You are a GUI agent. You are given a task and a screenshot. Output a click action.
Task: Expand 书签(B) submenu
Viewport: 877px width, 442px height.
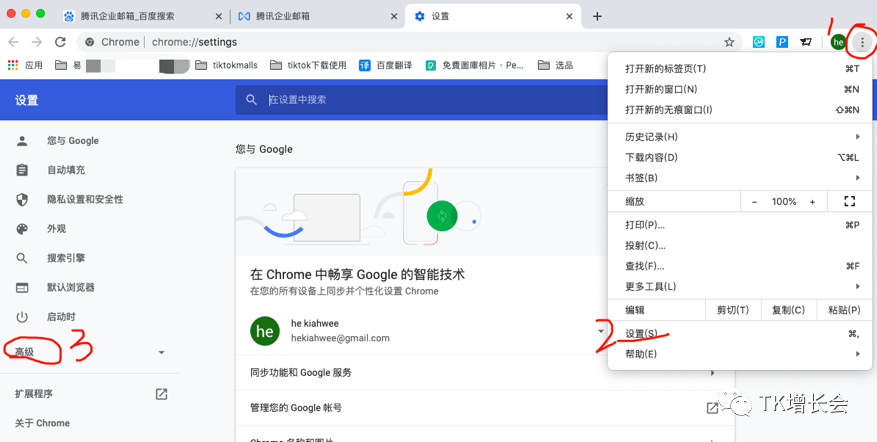857,178
